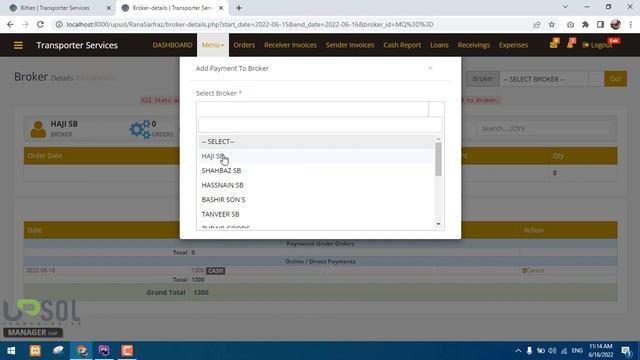Click the browser reload button
This screenshot has width=640, height=360.
[x=40, y=24]
